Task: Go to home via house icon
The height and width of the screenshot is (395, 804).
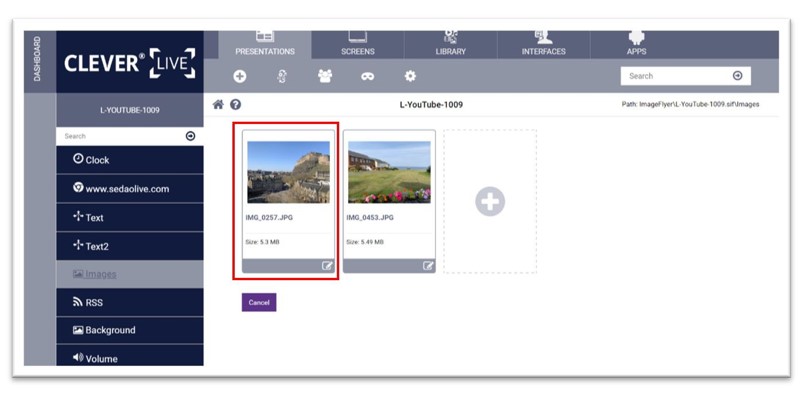Action: coord(218,105)
